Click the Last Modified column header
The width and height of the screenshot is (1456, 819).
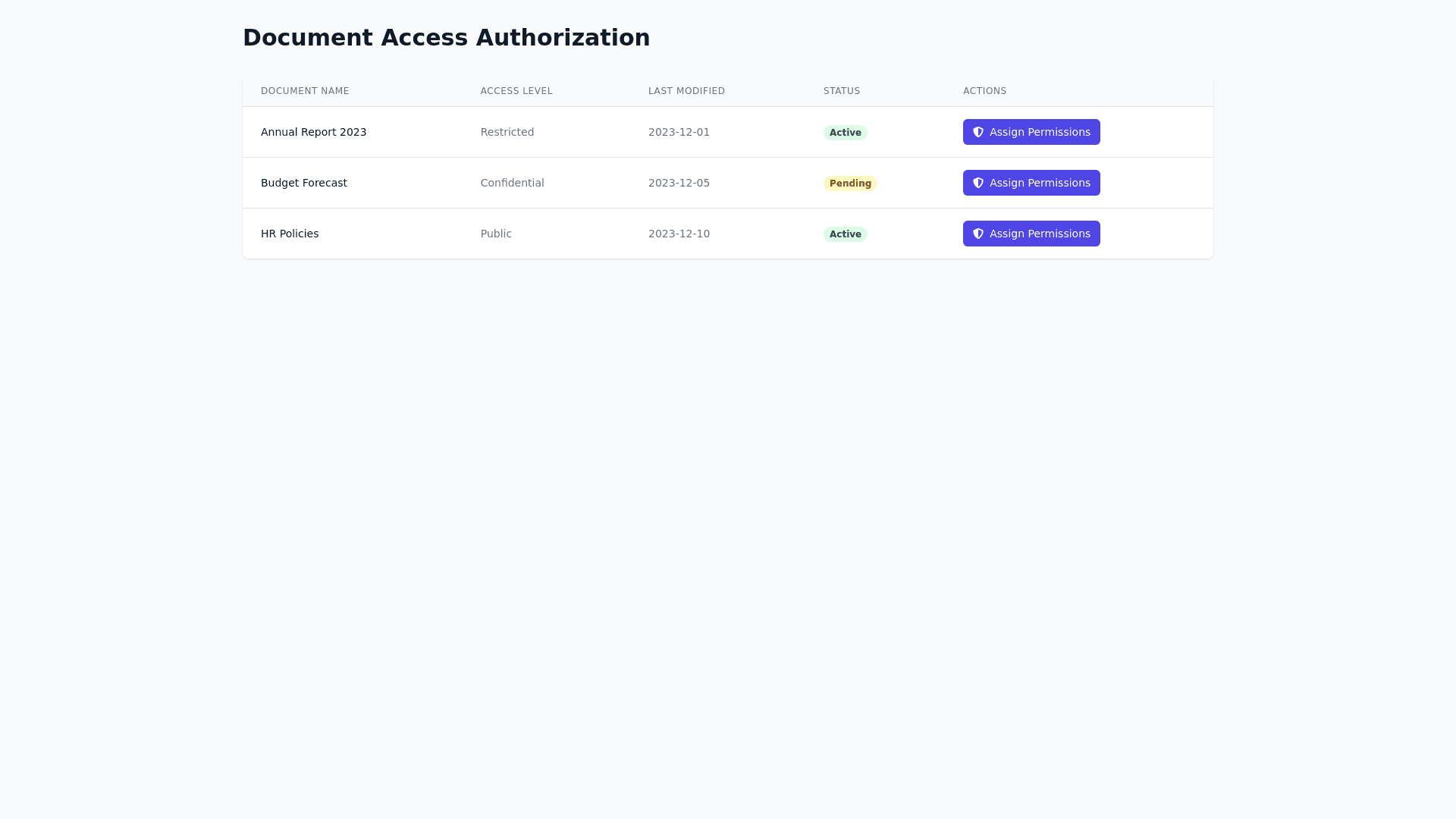coord(686,91)
